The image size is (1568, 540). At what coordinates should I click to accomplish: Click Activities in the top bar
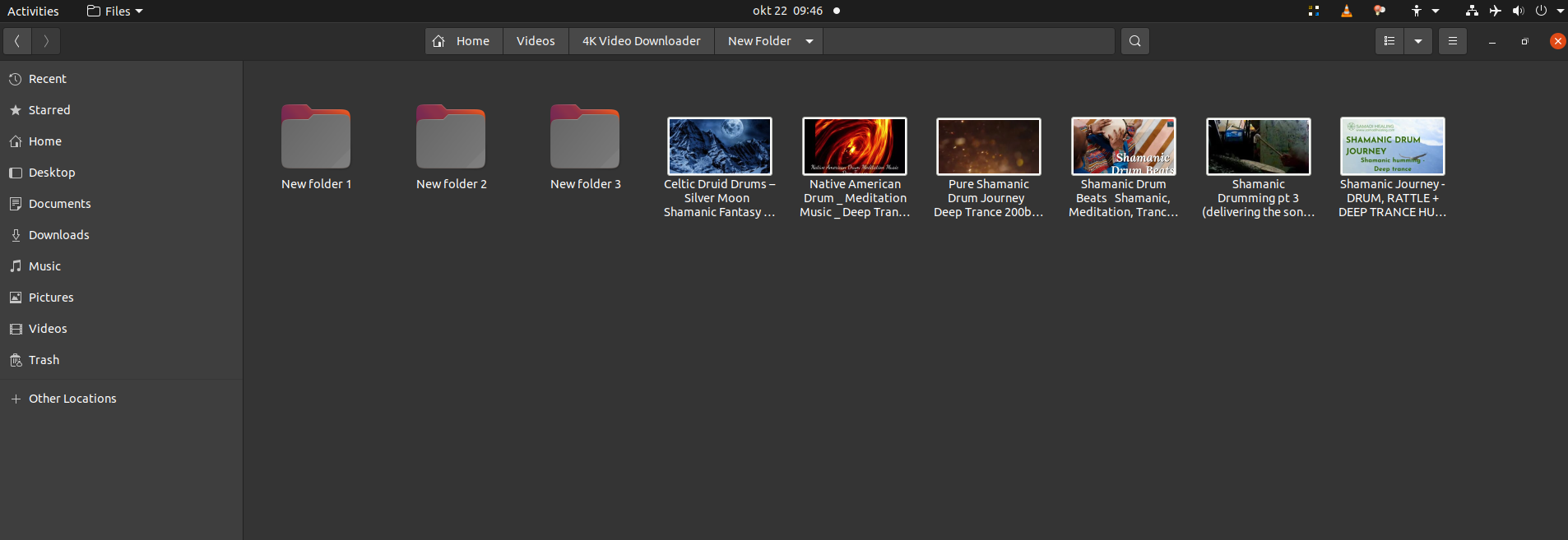point(33,11)
